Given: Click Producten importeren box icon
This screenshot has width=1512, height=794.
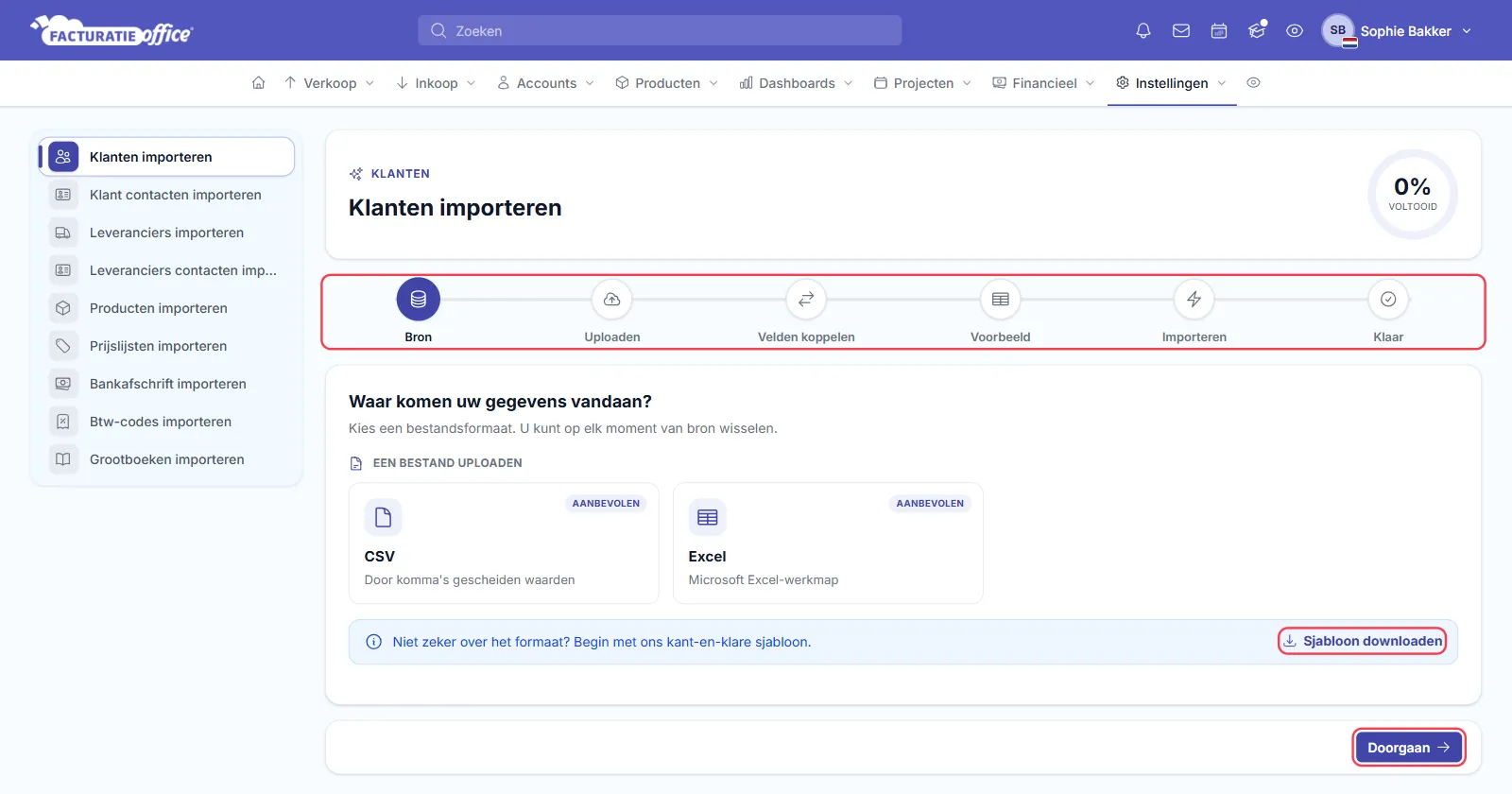Looking at the screenshot, I should point(63,308).
